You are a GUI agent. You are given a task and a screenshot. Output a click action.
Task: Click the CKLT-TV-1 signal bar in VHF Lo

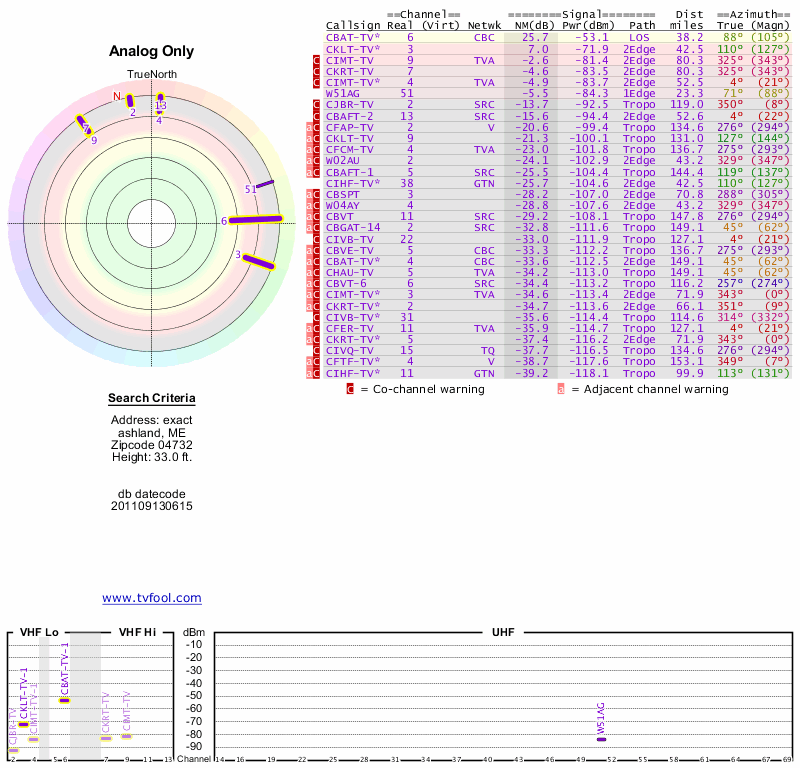click(24, 724)
